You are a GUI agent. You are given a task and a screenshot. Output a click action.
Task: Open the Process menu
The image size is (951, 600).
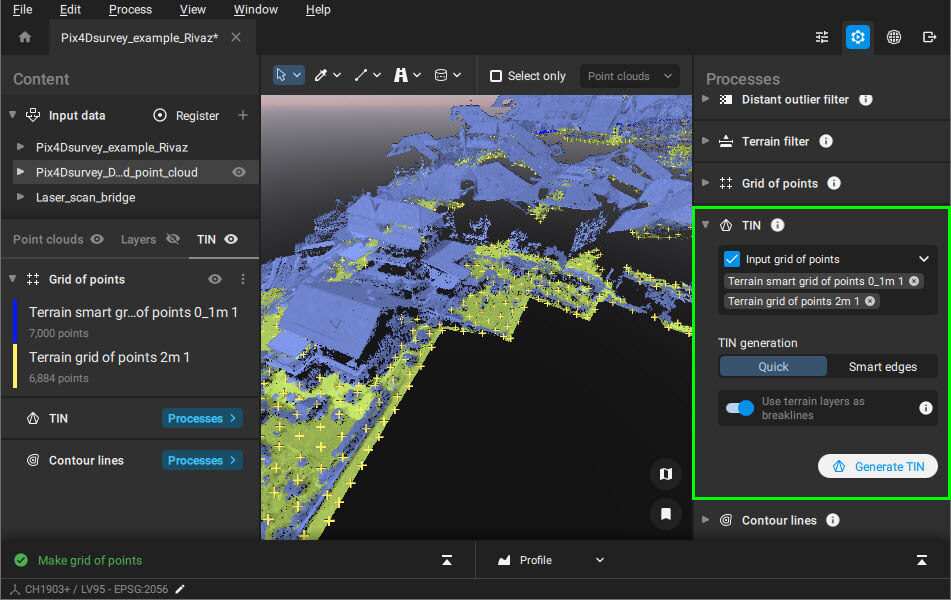click(x=130, y=10)
